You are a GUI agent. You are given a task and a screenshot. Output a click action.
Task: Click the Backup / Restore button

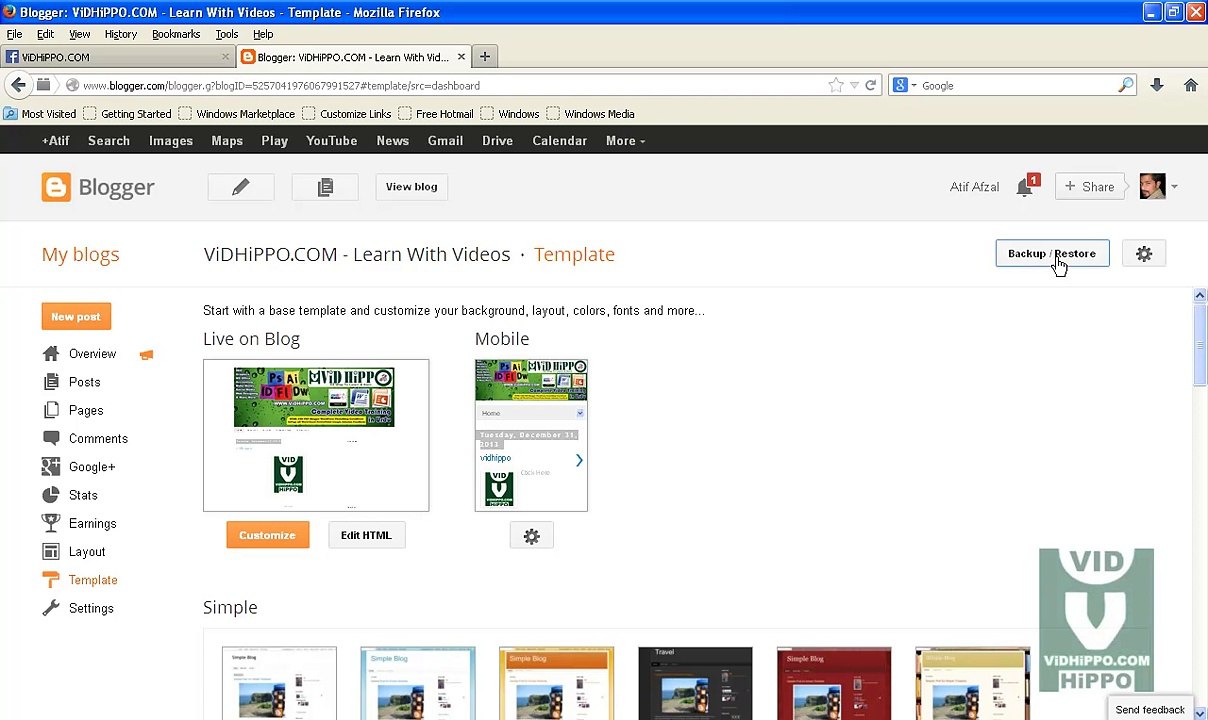[x=1052, y=254]
